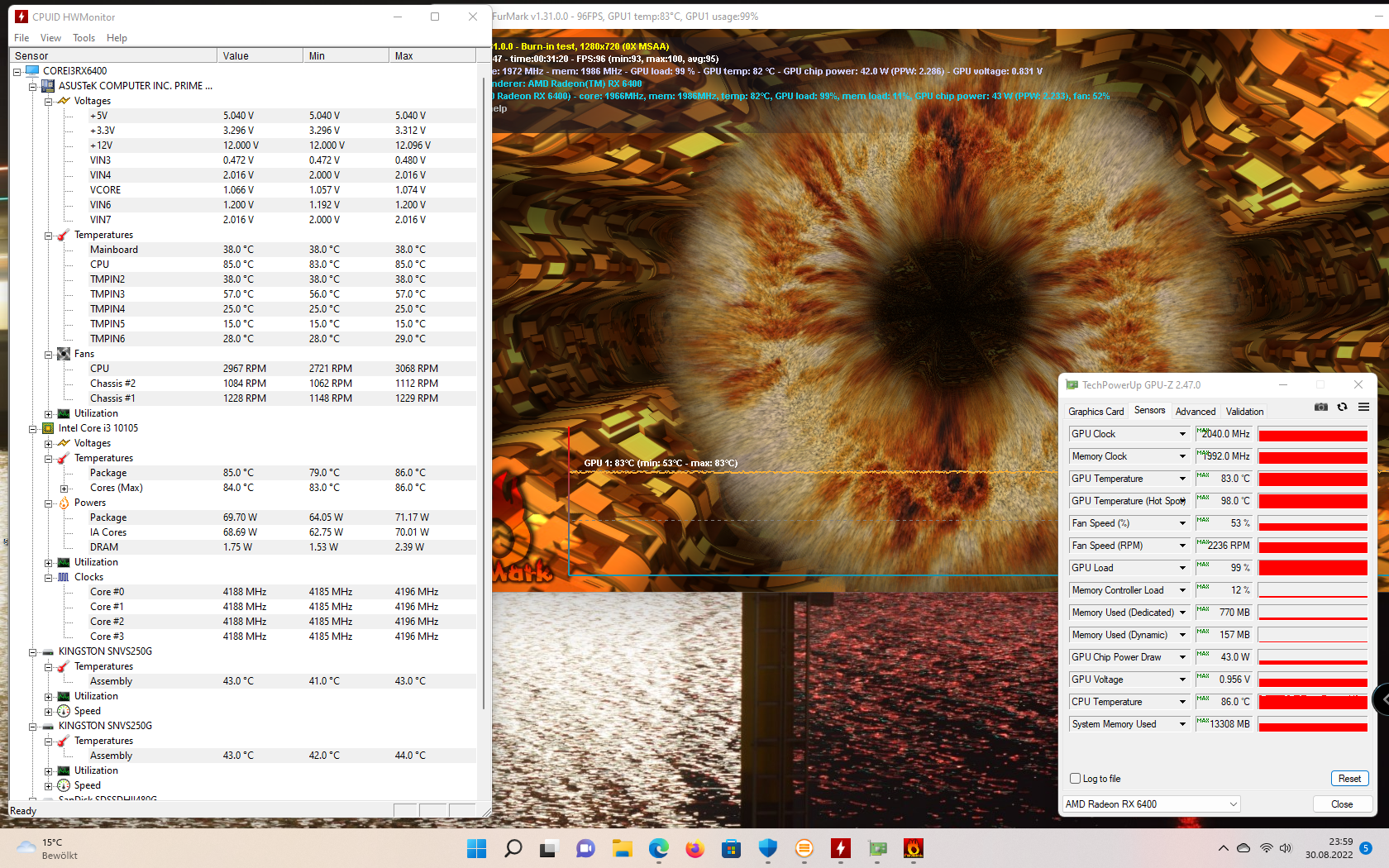The height and width of the screenshot is (868, 1389).
Task: Click the OneDrive cloud tray icon
Action: [1243, 848]
